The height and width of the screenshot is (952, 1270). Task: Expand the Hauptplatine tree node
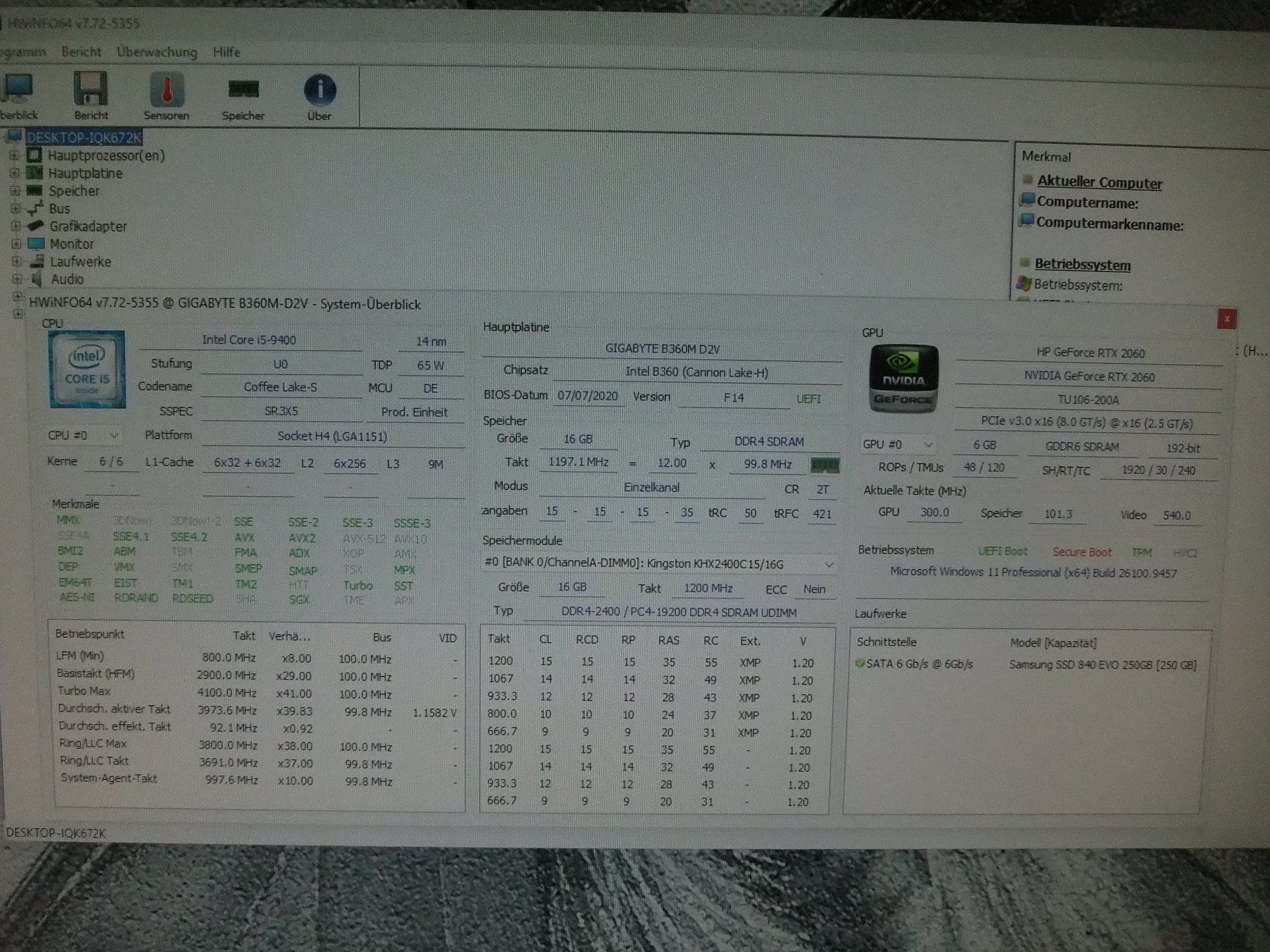[x=14, y=173]
